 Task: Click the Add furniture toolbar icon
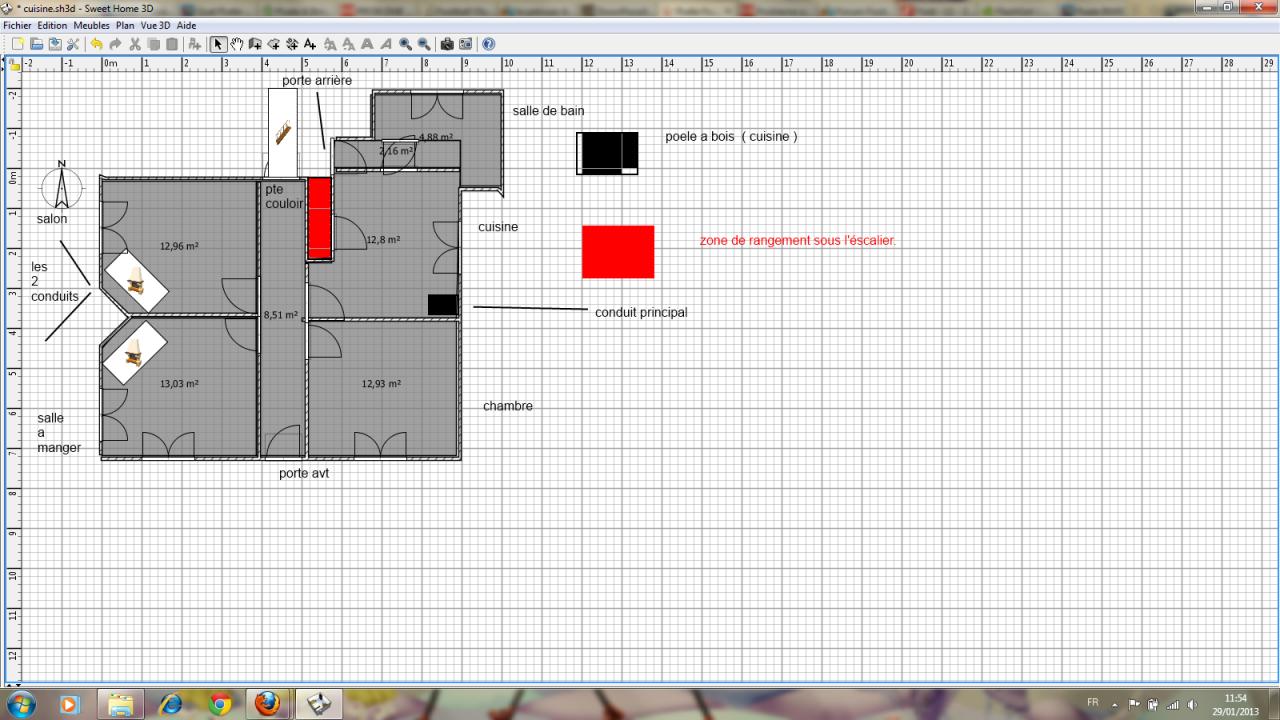tap(194, 44)
